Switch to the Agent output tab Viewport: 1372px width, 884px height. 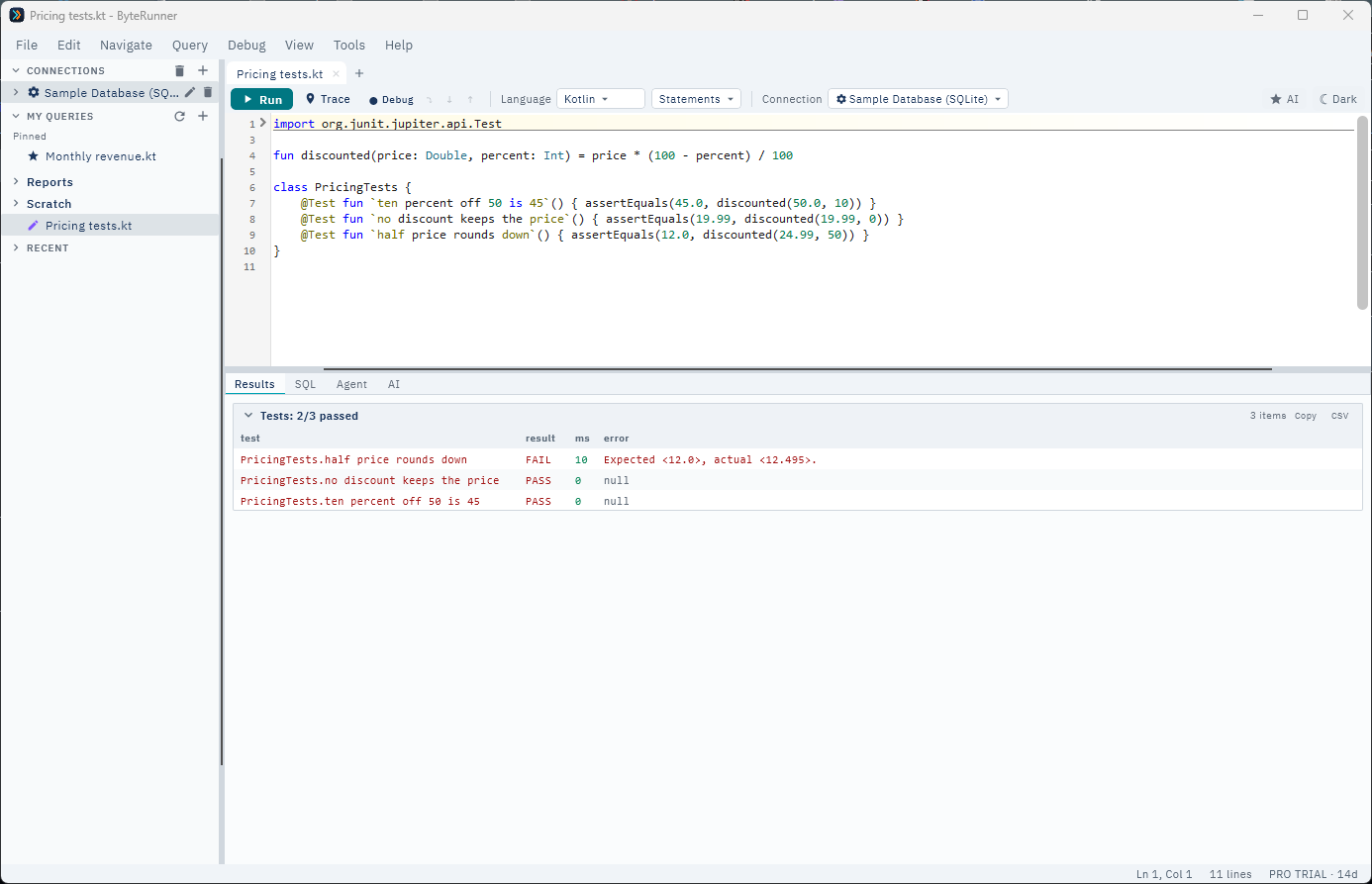click(351, 384)
